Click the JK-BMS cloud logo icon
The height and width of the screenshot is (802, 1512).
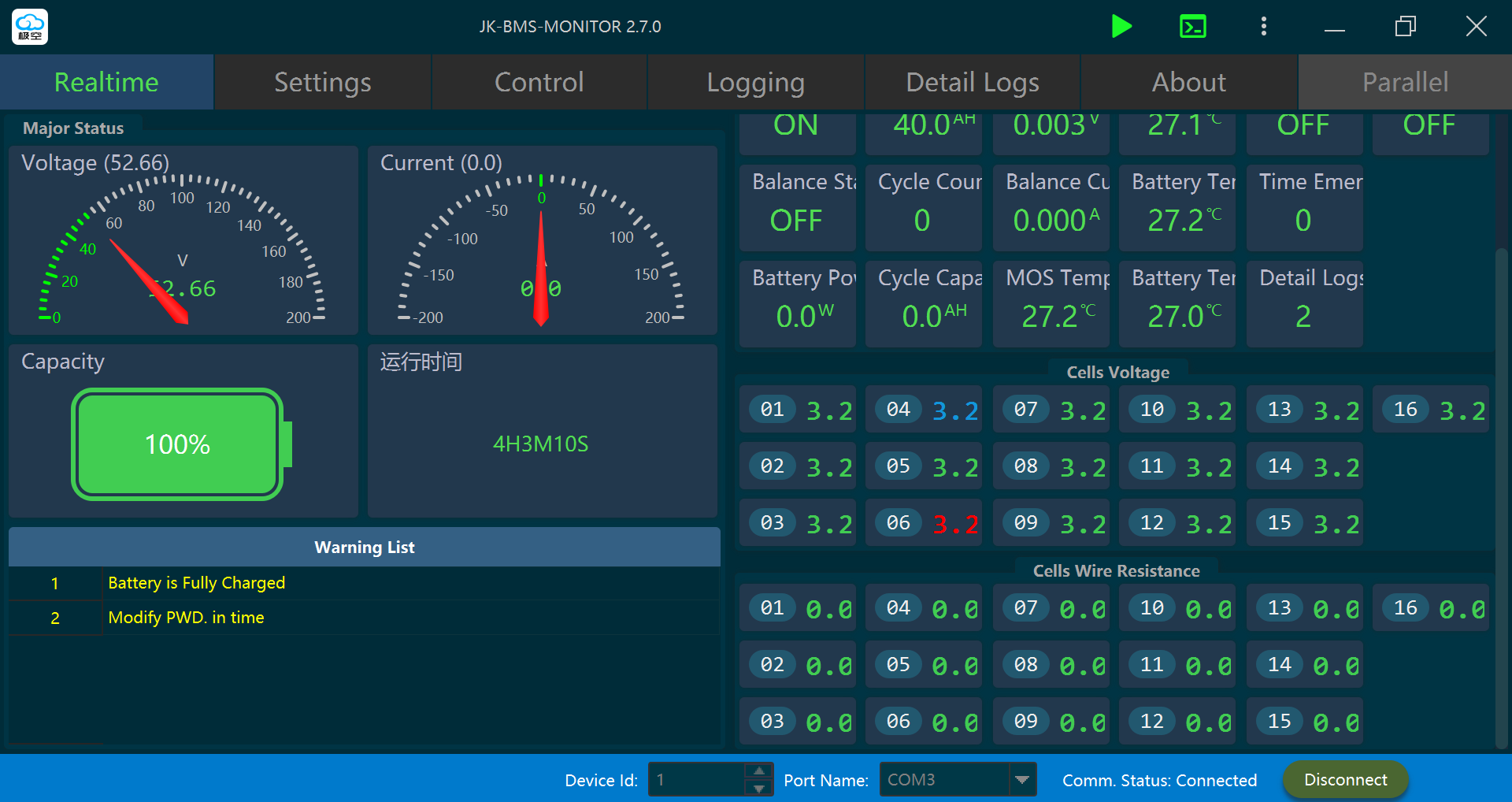click(x=30, y=27)
